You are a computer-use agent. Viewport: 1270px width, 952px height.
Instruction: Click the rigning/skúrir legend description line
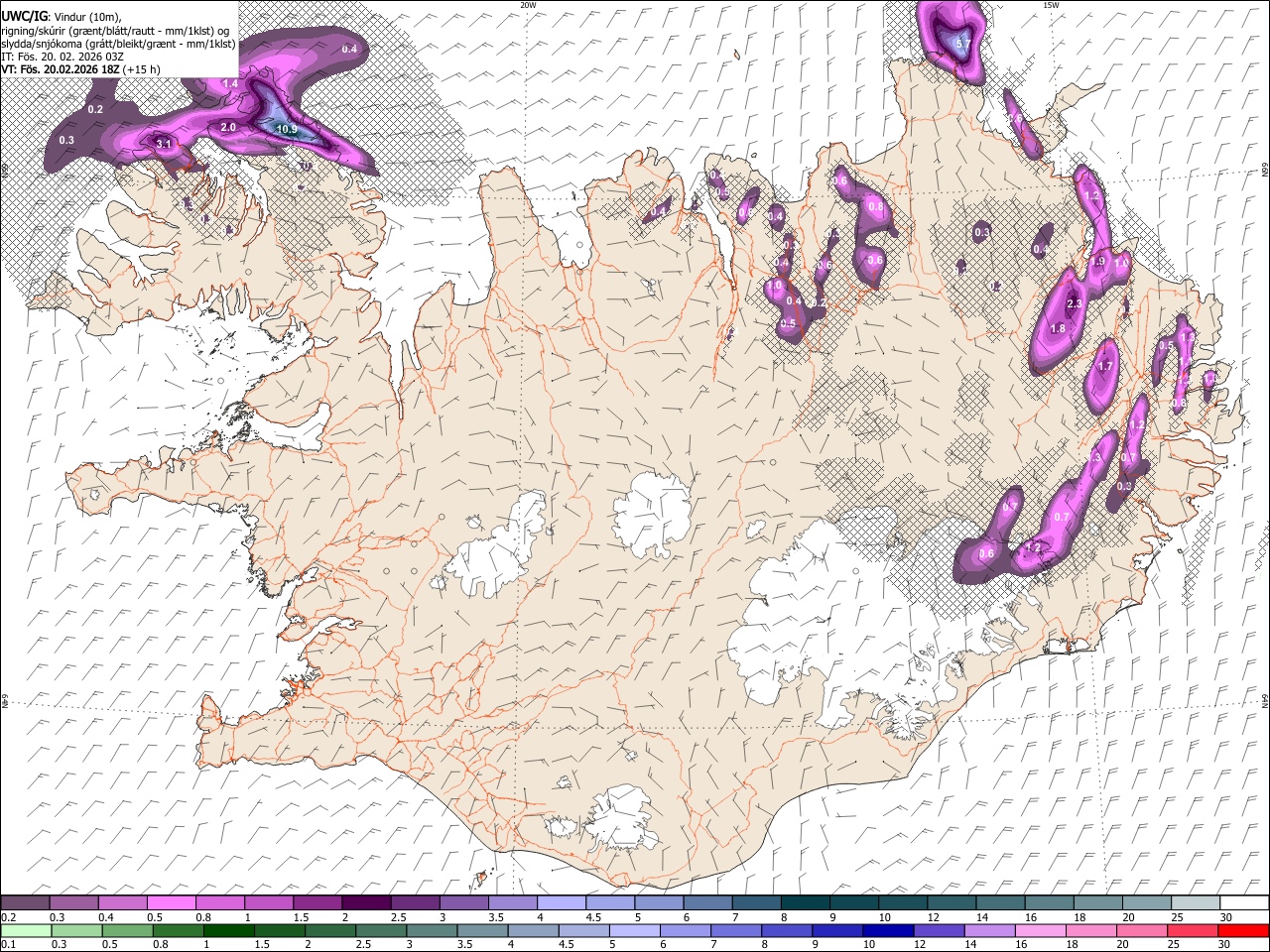(115, 31)
